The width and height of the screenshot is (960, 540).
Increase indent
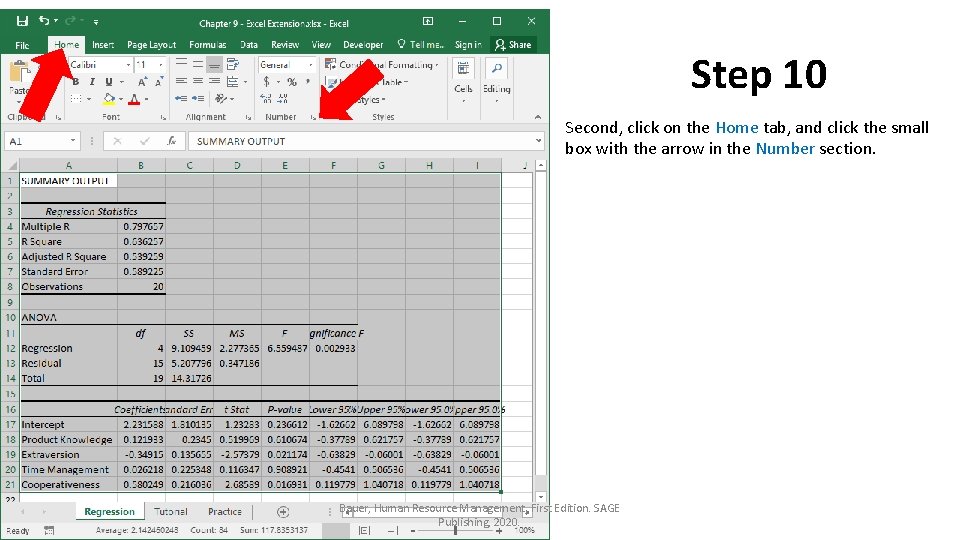tap(198, 98)
